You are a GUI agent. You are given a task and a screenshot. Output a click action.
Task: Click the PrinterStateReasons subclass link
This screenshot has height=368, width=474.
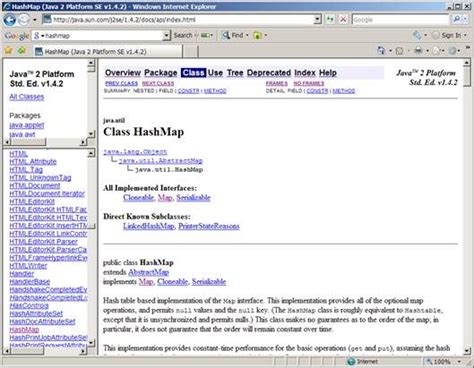pyautogui.click(x=209, y=226)
